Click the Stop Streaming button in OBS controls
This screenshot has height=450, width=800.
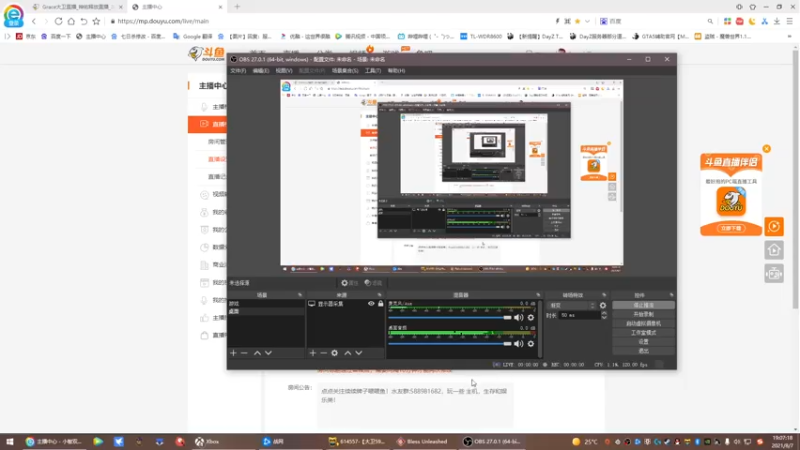coord(643,305)
